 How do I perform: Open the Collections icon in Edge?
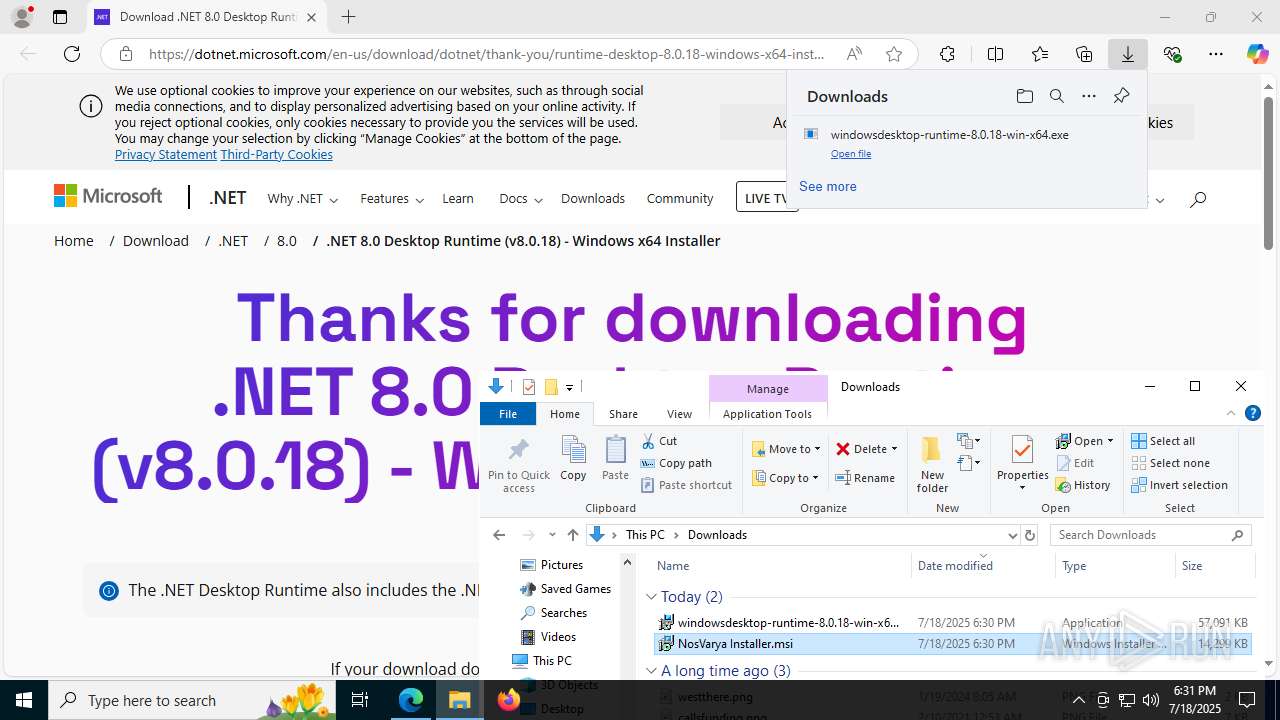pyautogui.click(x=1084, y=54)
